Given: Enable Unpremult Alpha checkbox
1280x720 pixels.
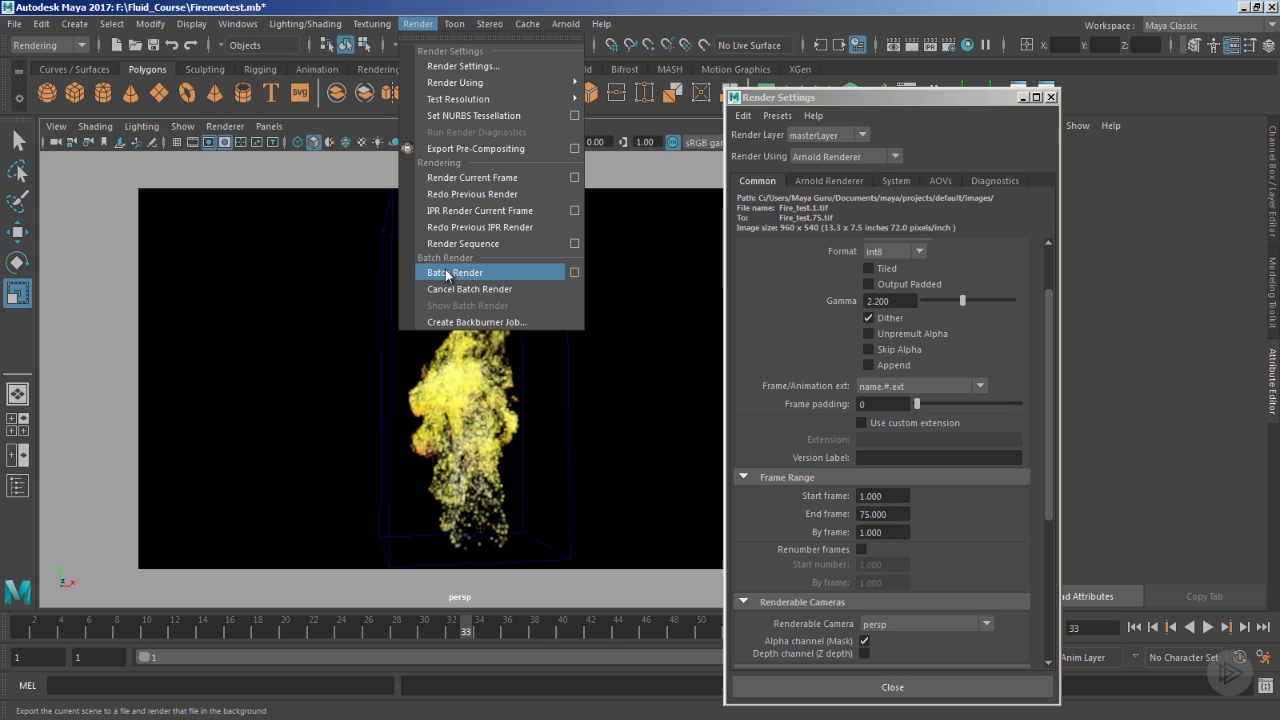Looking at the screenshot, I should tap(868, 334).
